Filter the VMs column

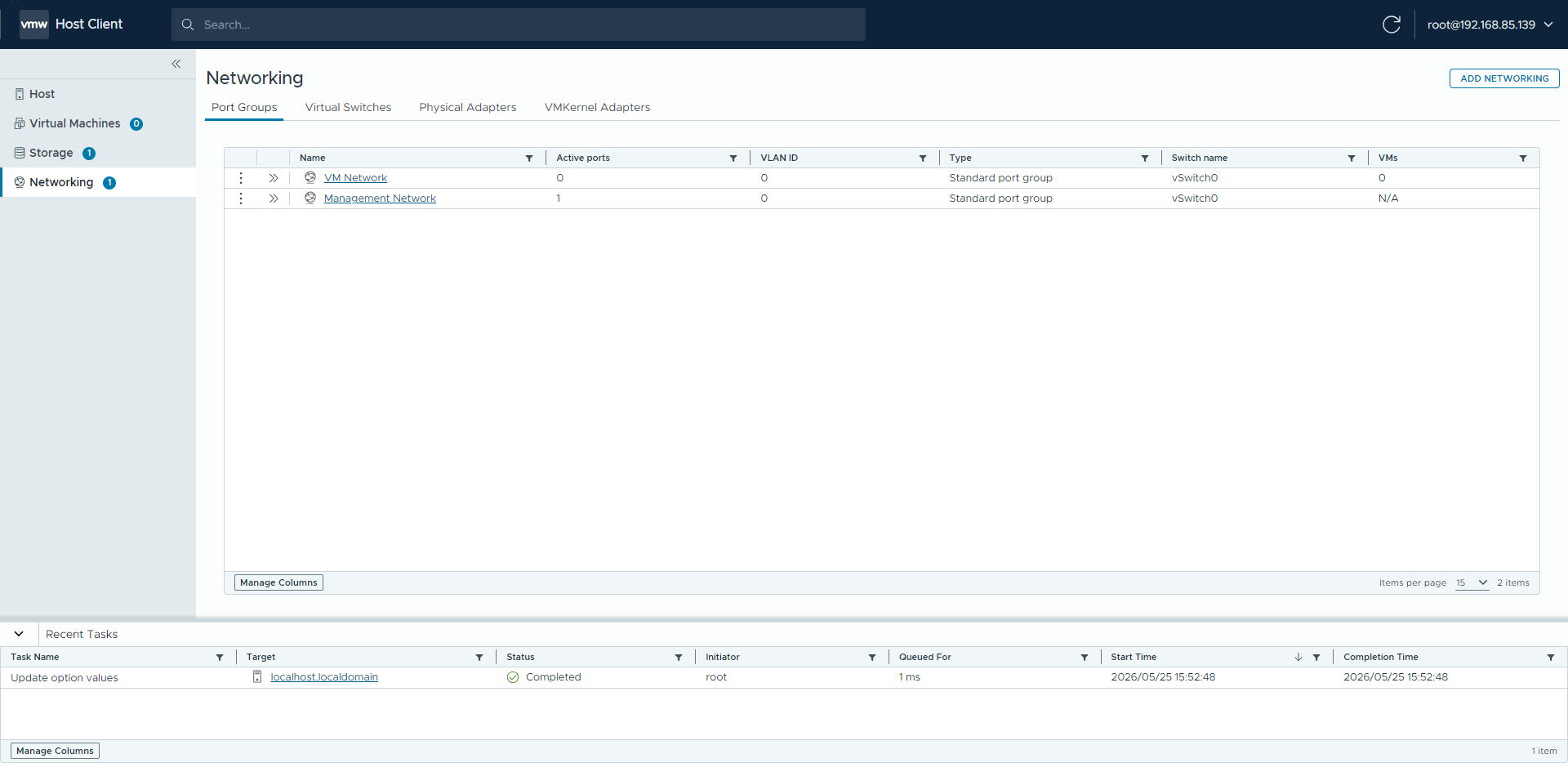1523,158
